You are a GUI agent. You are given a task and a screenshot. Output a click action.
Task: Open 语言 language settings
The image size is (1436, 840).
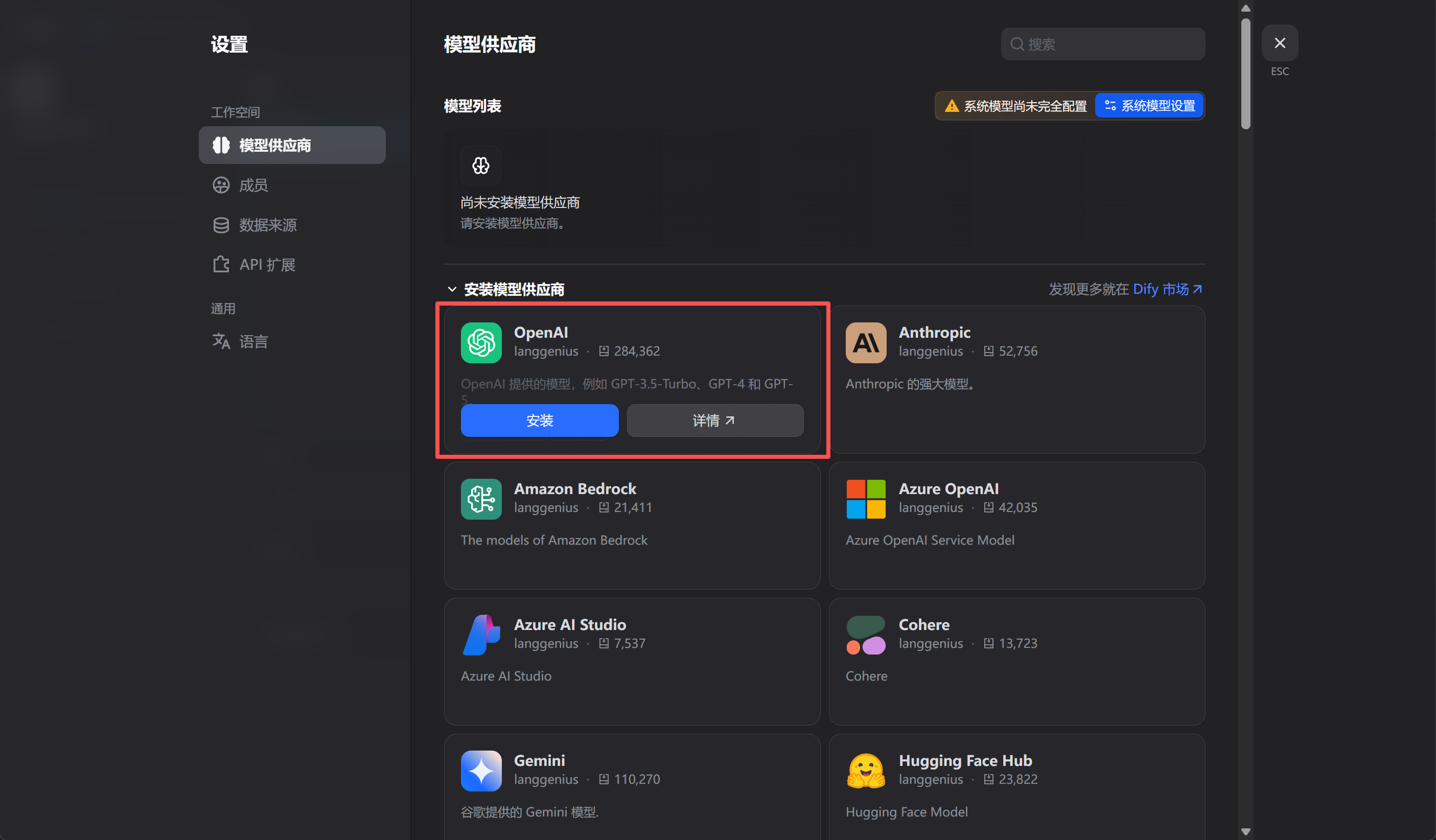292,341
